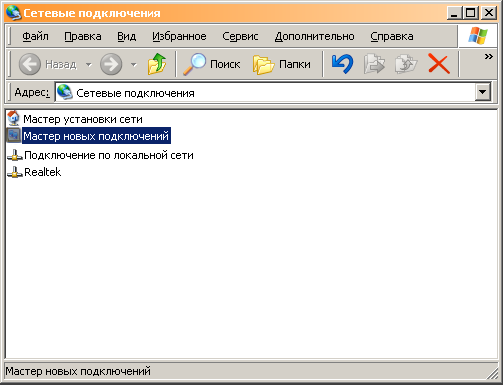
Task: Open the Адрес address bar dropdown
Action: (483, 92)
